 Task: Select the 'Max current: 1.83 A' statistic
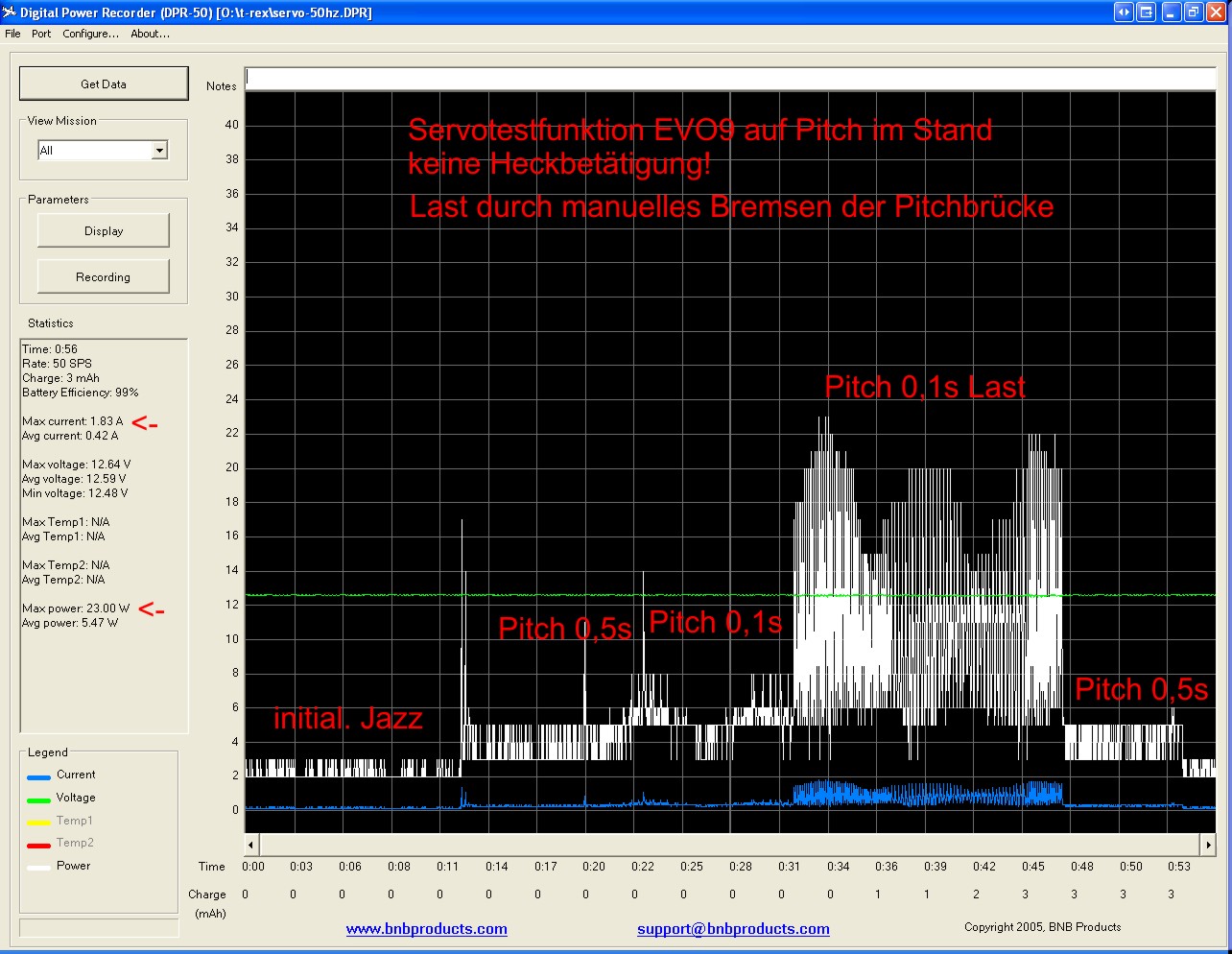pyautogui.click(x=73, y=421)
